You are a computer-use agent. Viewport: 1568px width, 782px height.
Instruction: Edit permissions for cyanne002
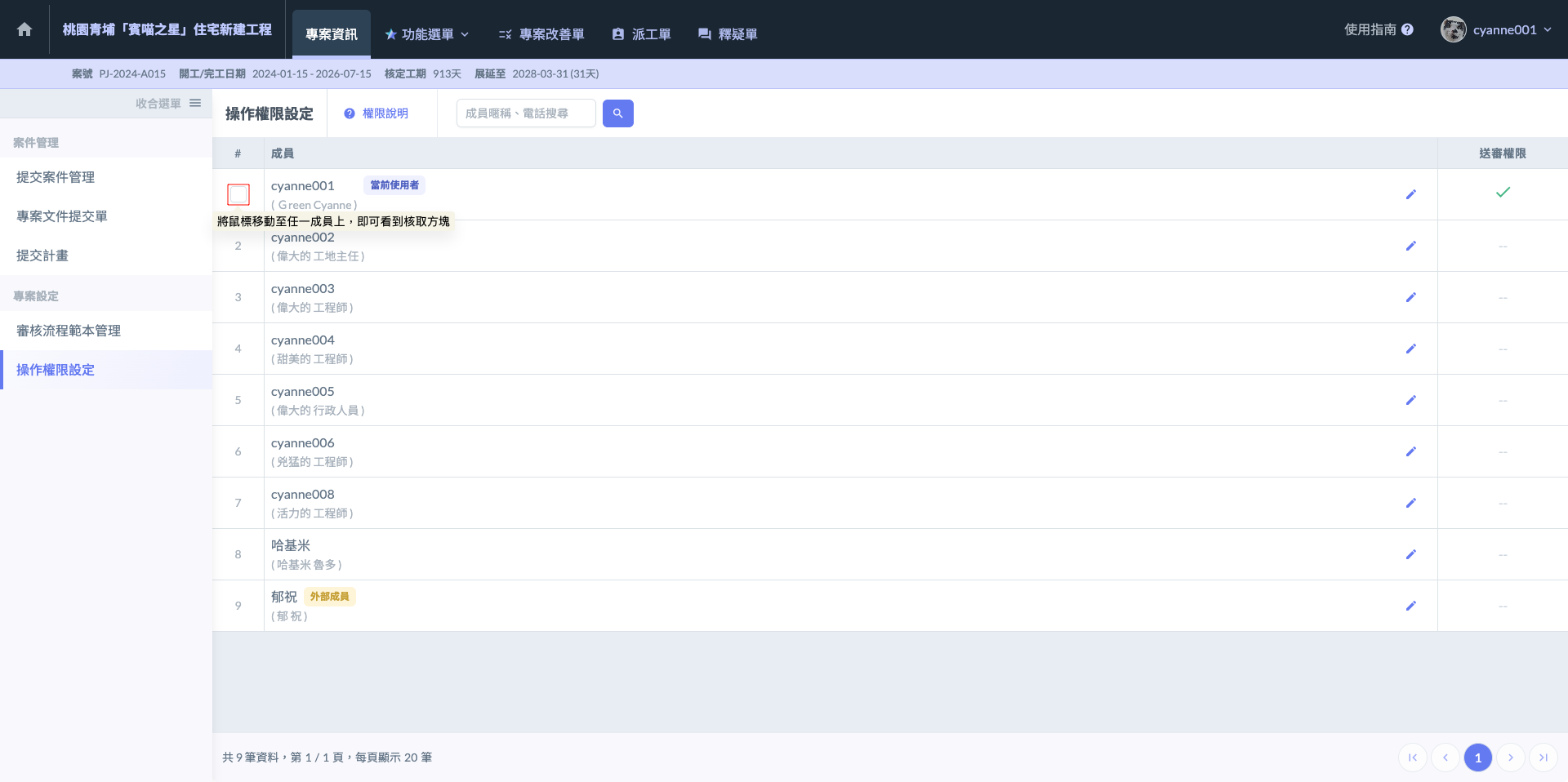(x=1410, y=246)
